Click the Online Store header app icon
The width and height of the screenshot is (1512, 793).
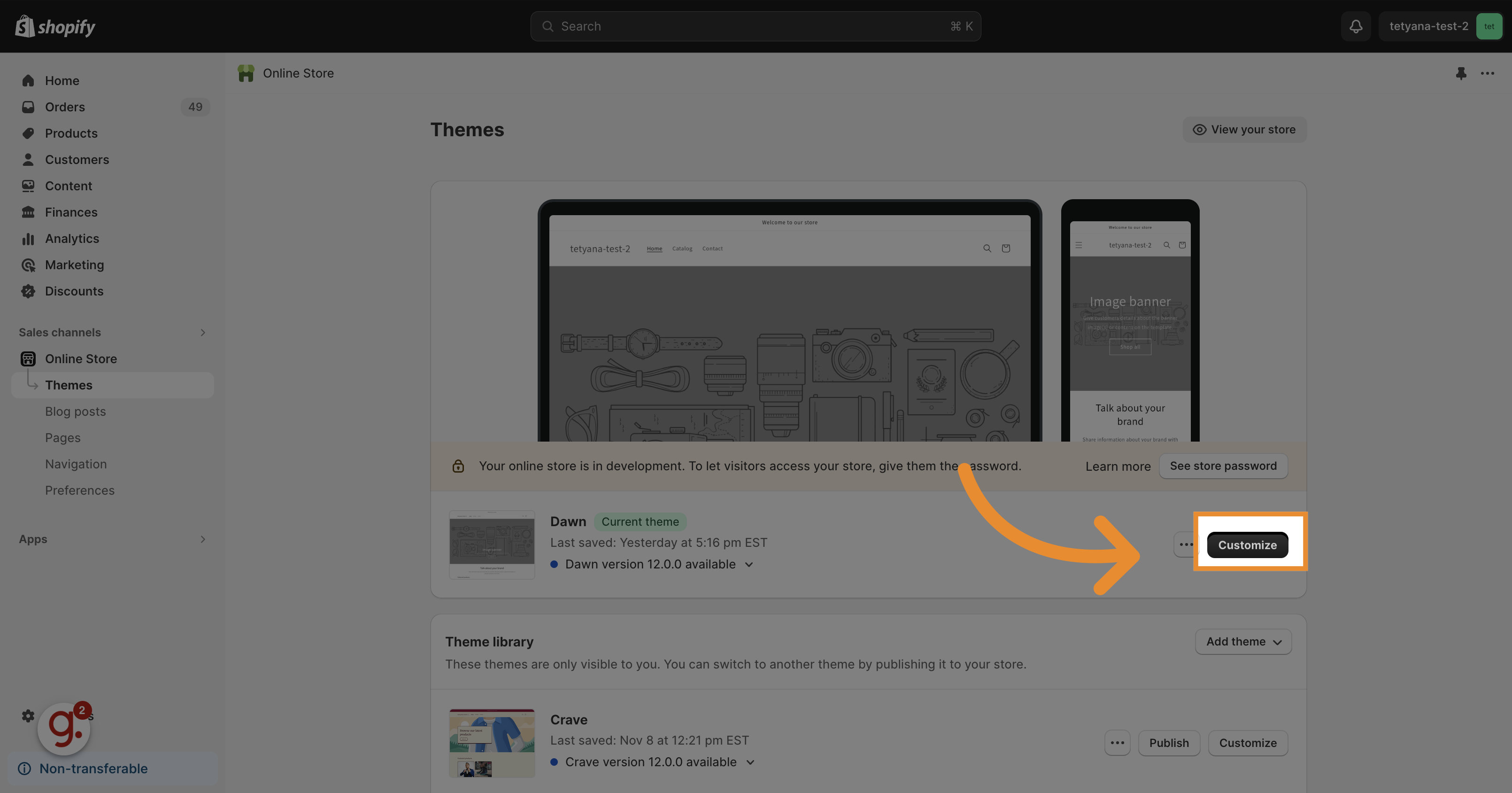246,73
